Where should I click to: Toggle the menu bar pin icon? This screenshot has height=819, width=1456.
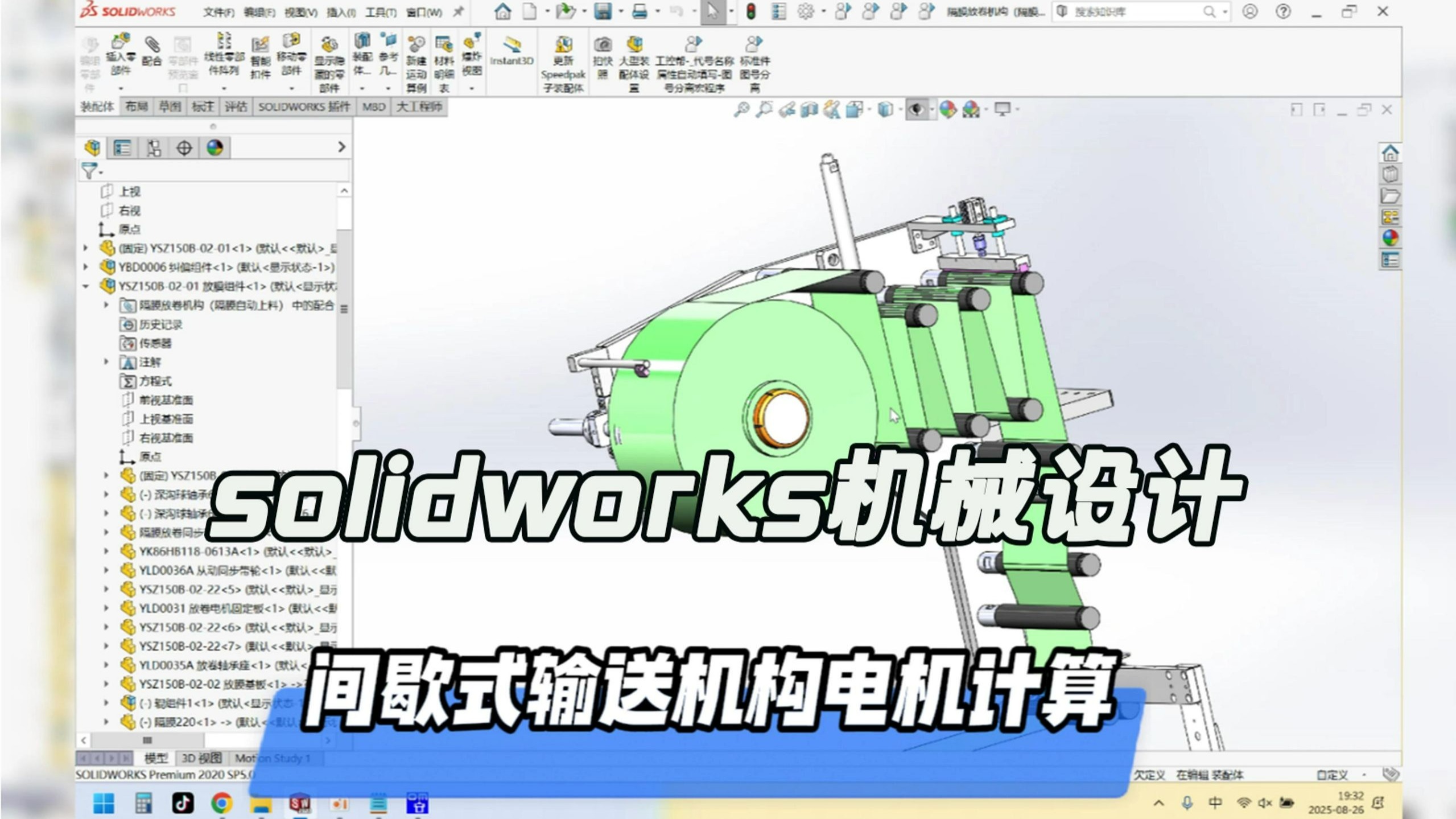click(458, 11)
